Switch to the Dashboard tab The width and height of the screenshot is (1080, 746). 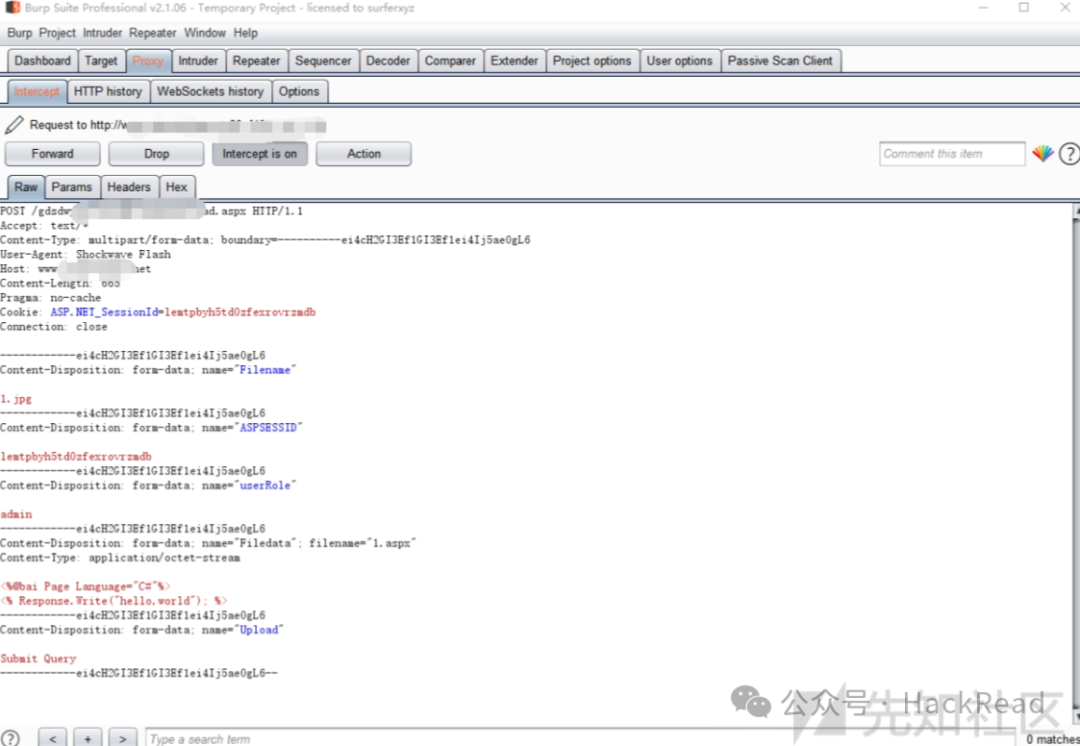point(43,61)
